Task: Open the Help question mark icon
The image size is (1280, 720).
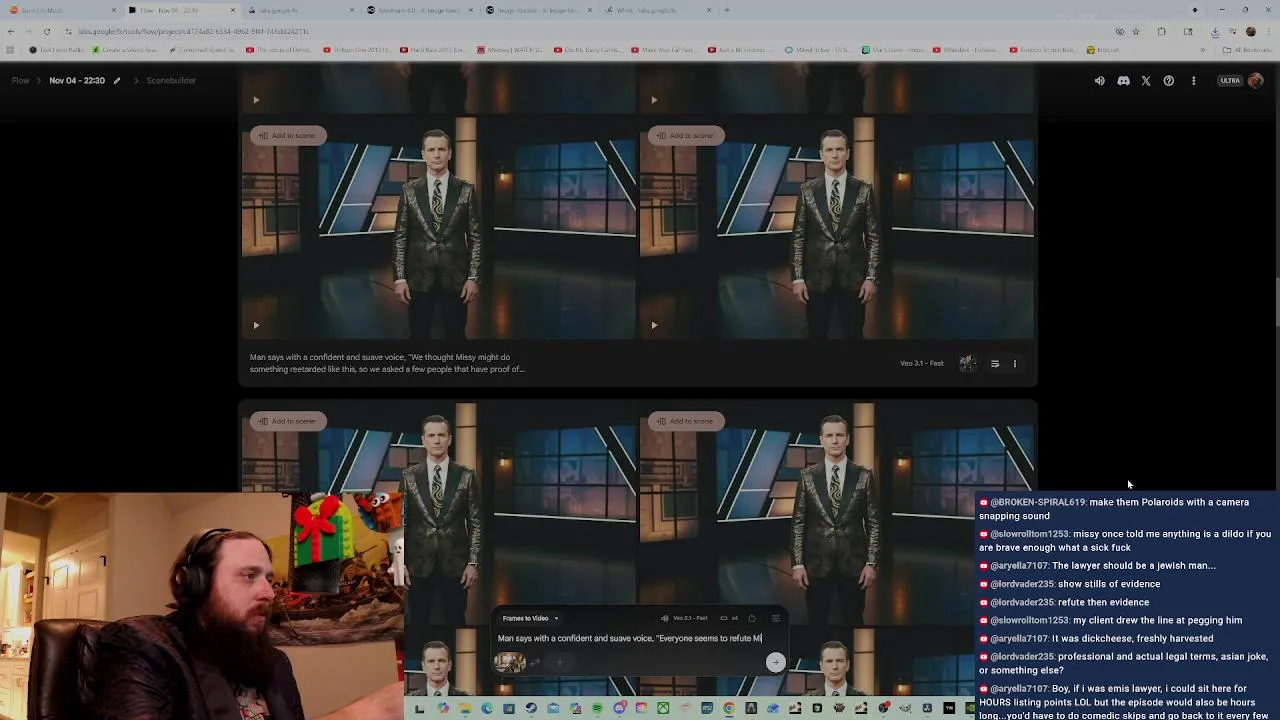Action: 1169,81
